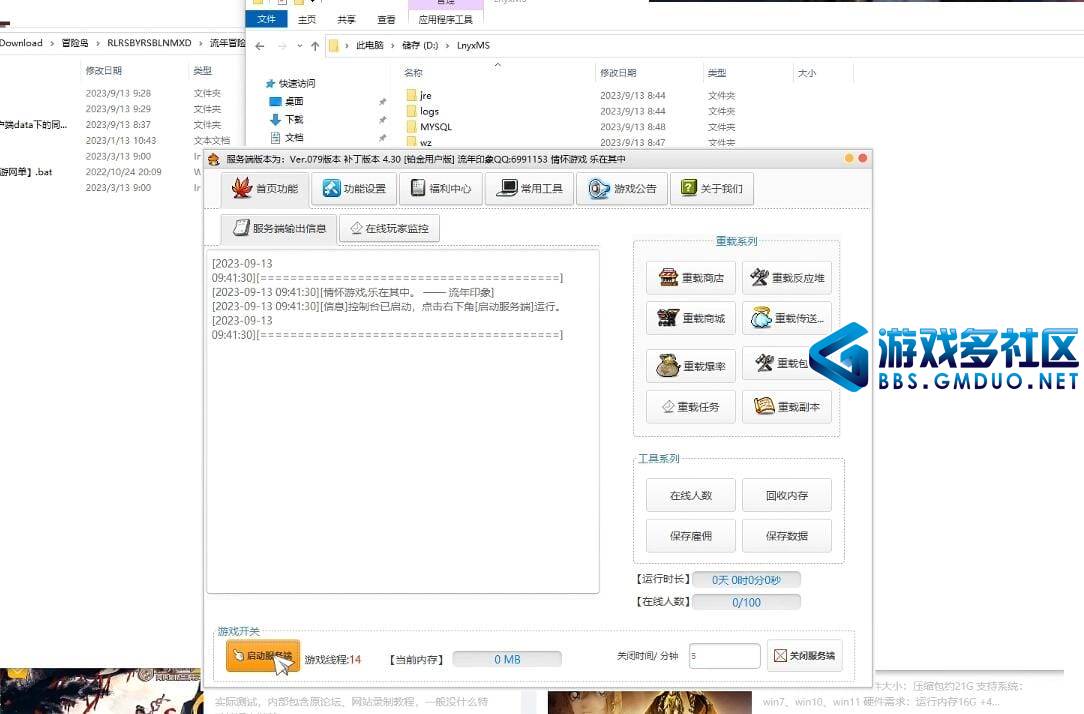Sort by 修改日期 column in LnyxMS window
Image resolution: width=1084 pixels, height=714 pixels.
coord(618,73)
